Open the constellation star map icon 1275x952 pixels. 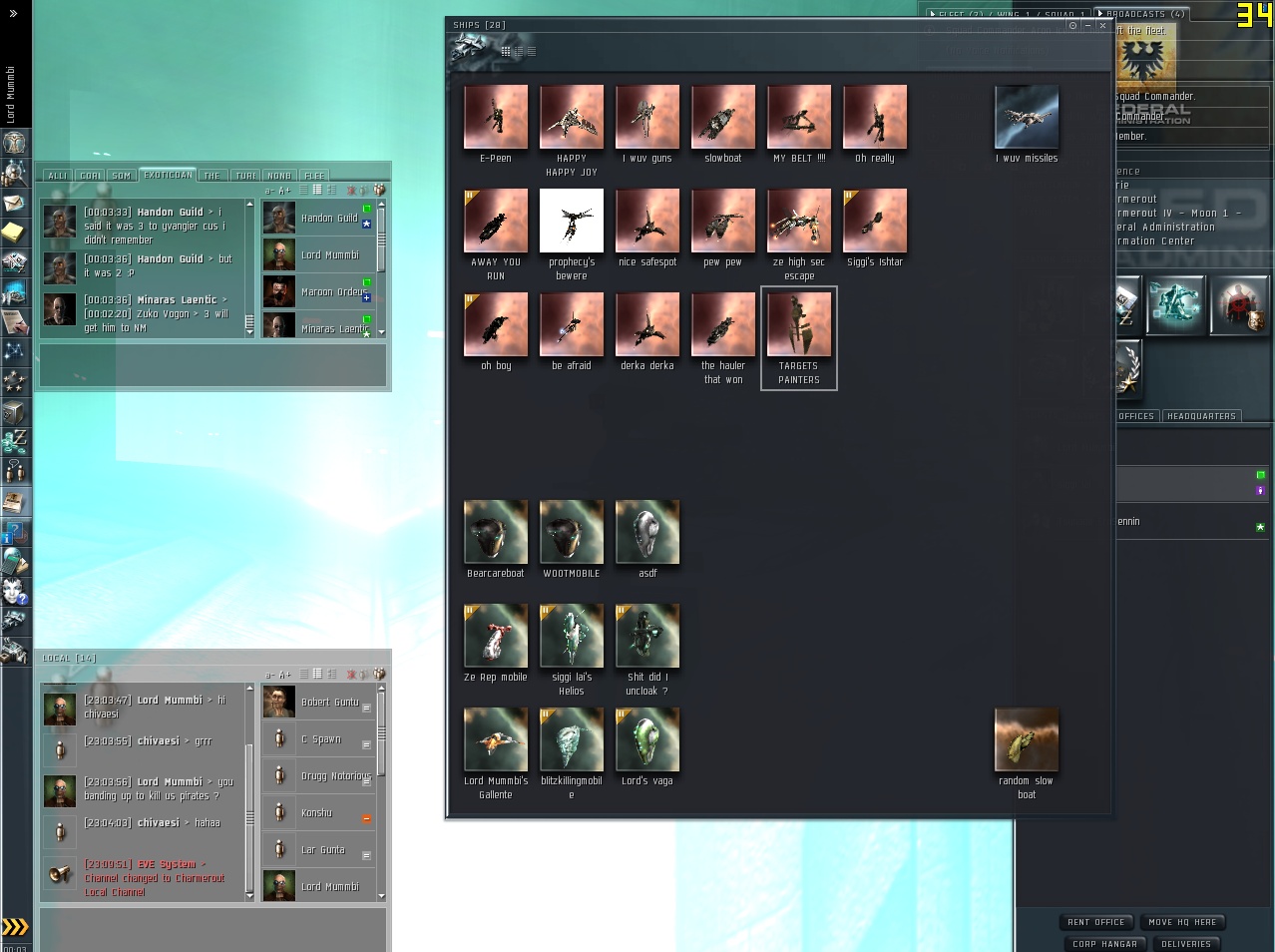tap(15, 352)
